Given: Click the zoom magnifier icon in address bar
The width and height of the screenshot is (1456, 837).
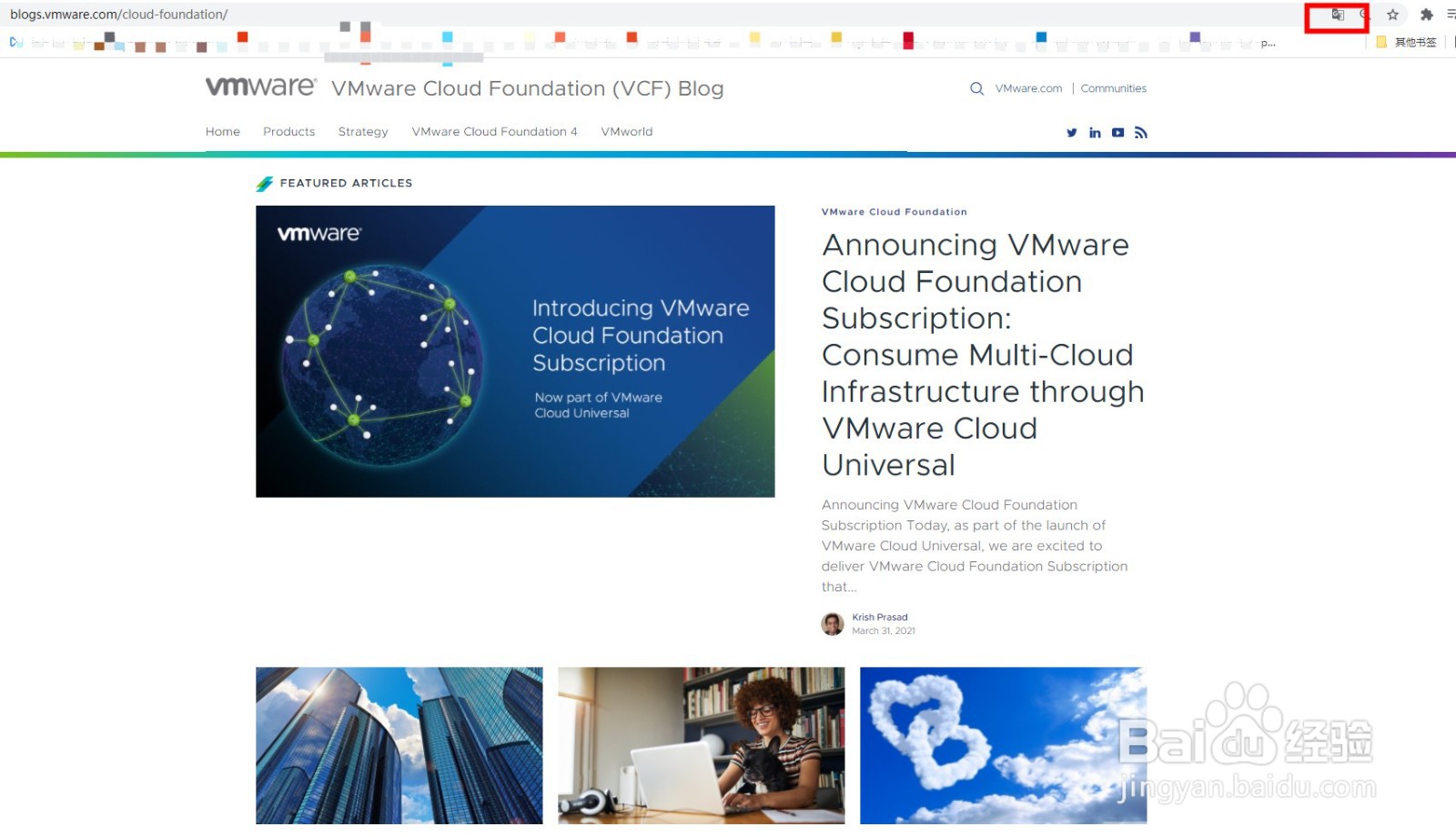Looking at the screenshot, I should coord(1363,15).
